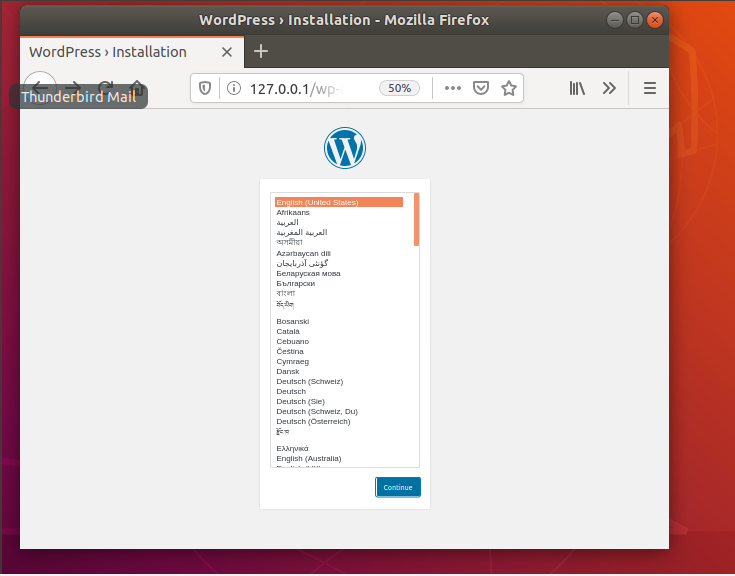Reset the 50% zoom level badge
735x576 pixels.
coord(399,88)
